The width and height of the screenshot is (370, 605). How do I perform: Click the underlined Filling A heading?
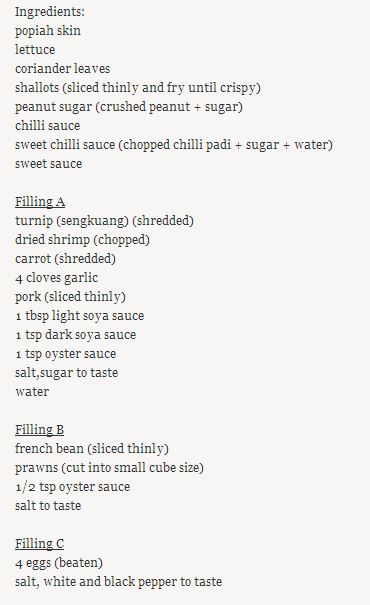point(40,202)
